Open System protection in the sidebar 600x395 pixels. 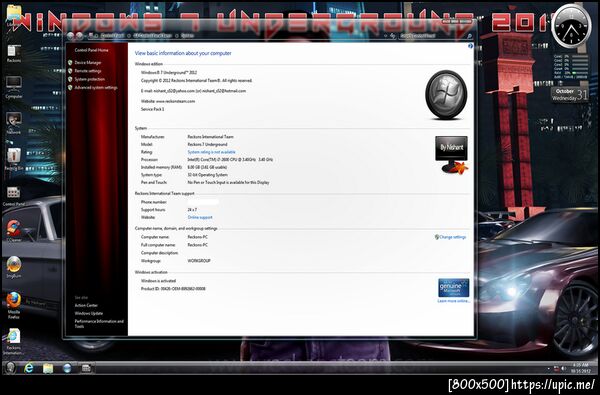(x=90, y=79)
